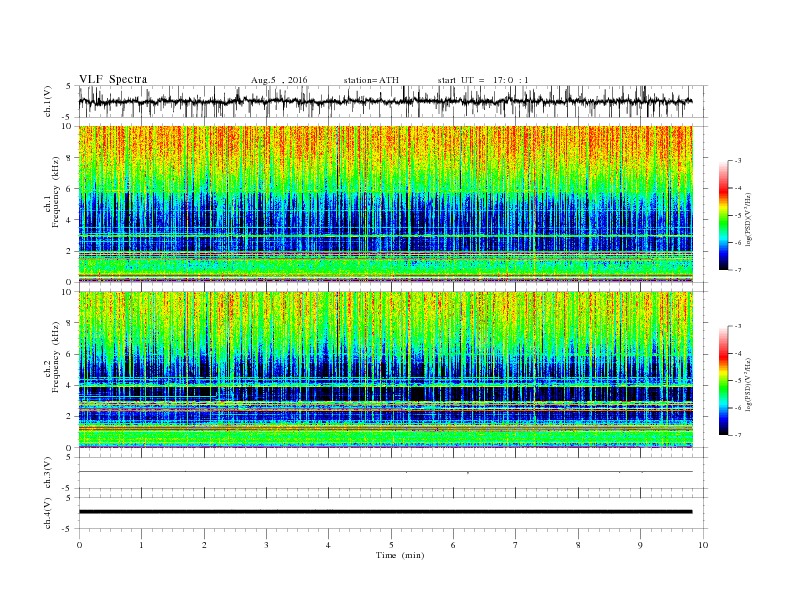The image size is (792, 612).
Task: Click time axis tick label "4"
Action: pyautogui.click(x=329, y=545)
